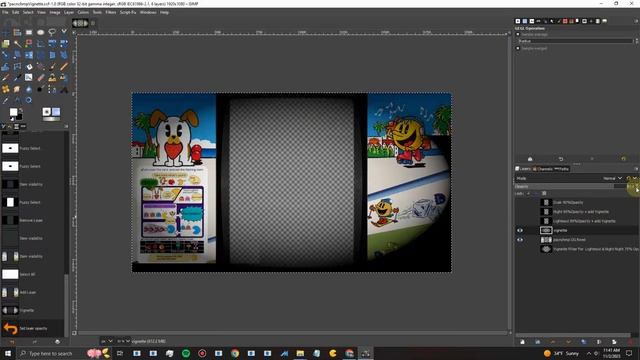Toggle Sample merged checkbox
Image resolution: width=640 pixels, height=360 pixels.
pyautogui.click(x=518, y=48)
